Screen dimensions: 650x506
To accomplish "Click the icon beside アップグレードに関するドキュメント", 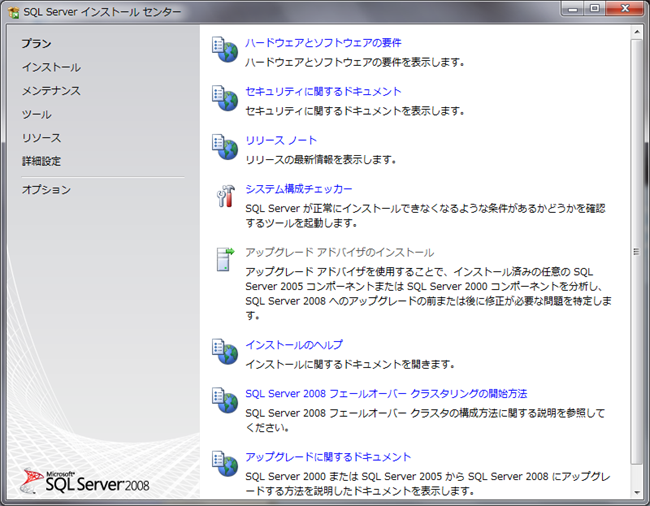I will (225, 464).
